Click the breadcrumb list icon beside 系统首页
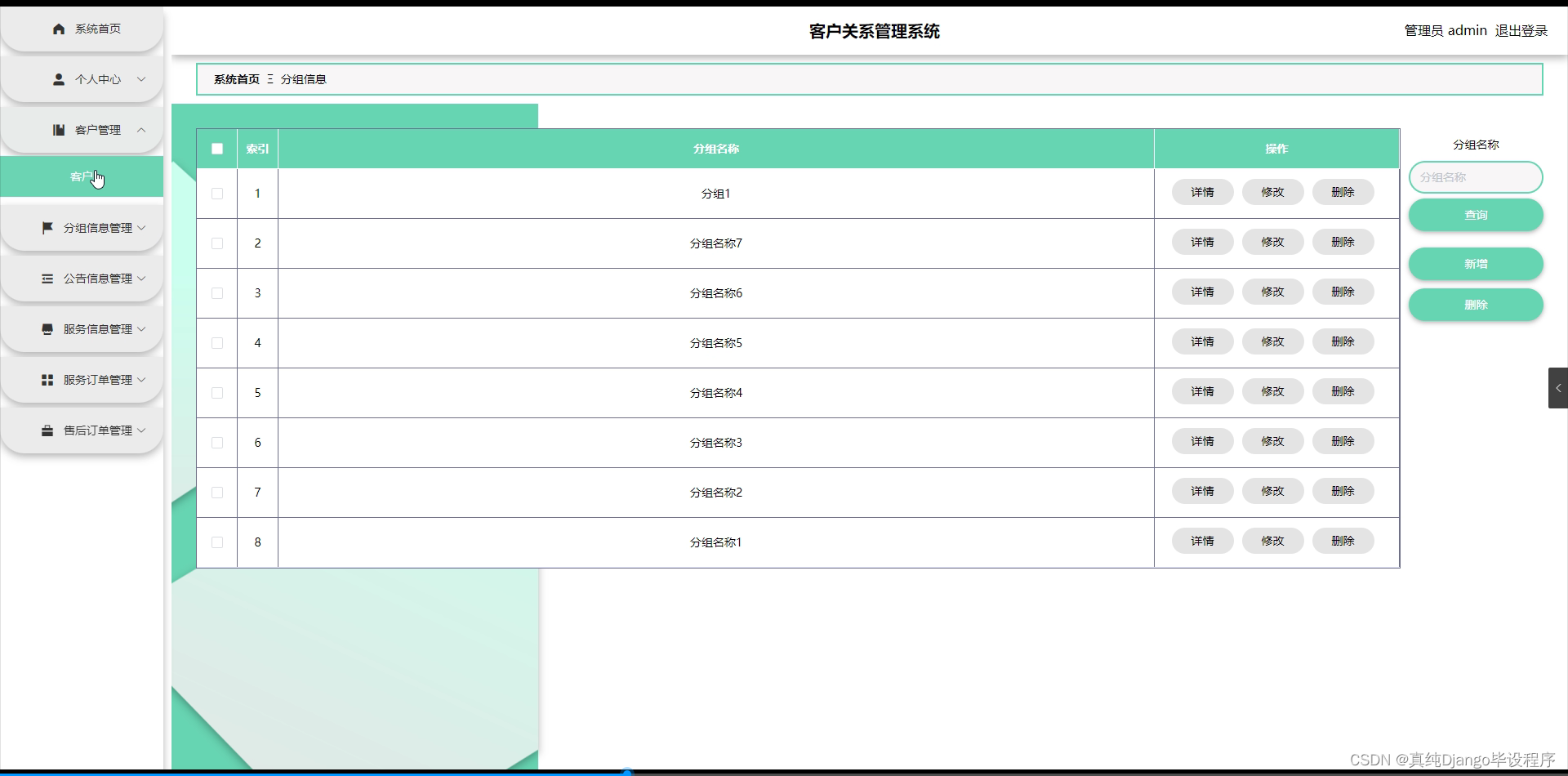Viewport: 1568px width, 776px height. (270, 79)
